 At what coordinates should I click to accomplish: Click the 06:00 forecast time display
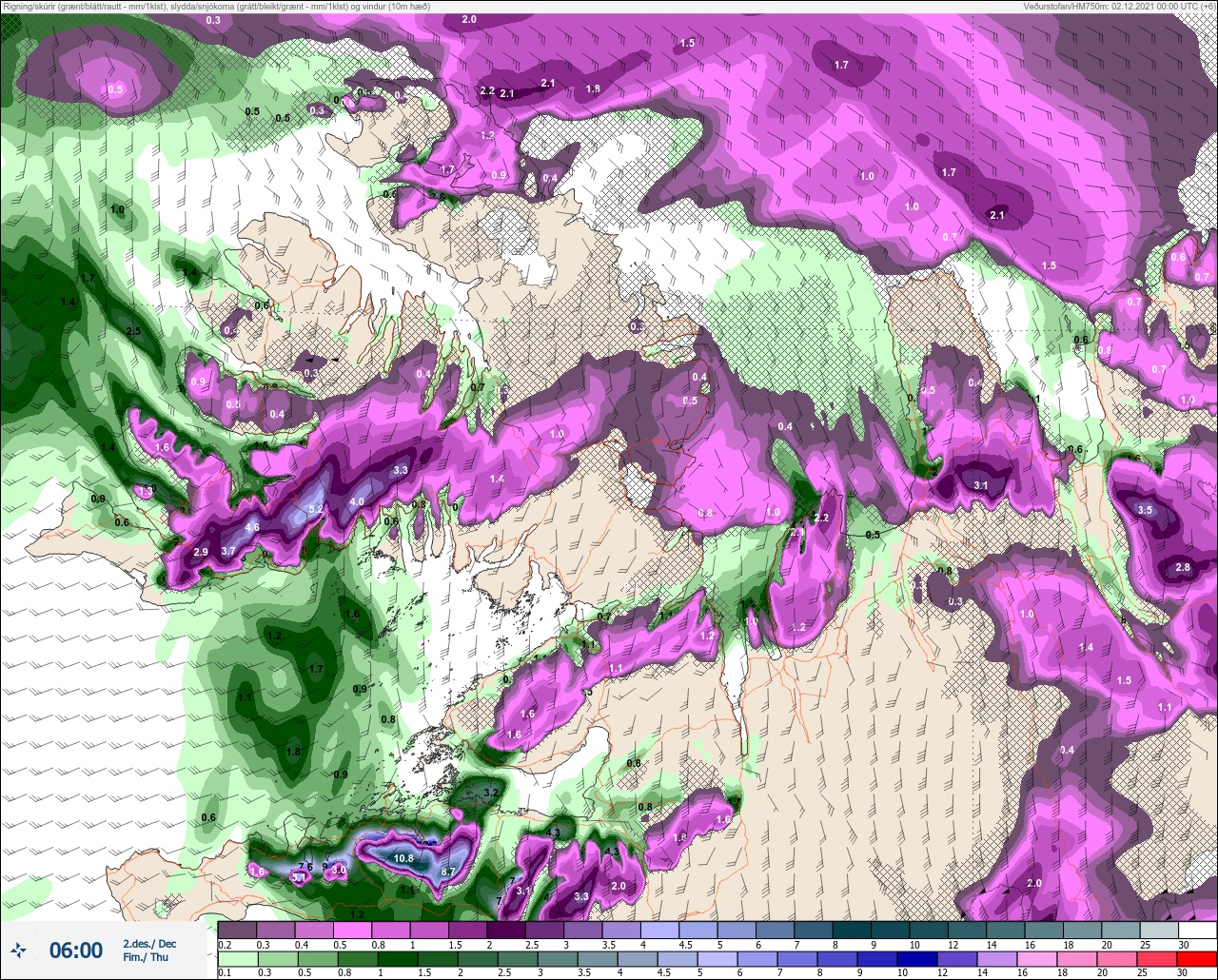[x=76, y=950]
